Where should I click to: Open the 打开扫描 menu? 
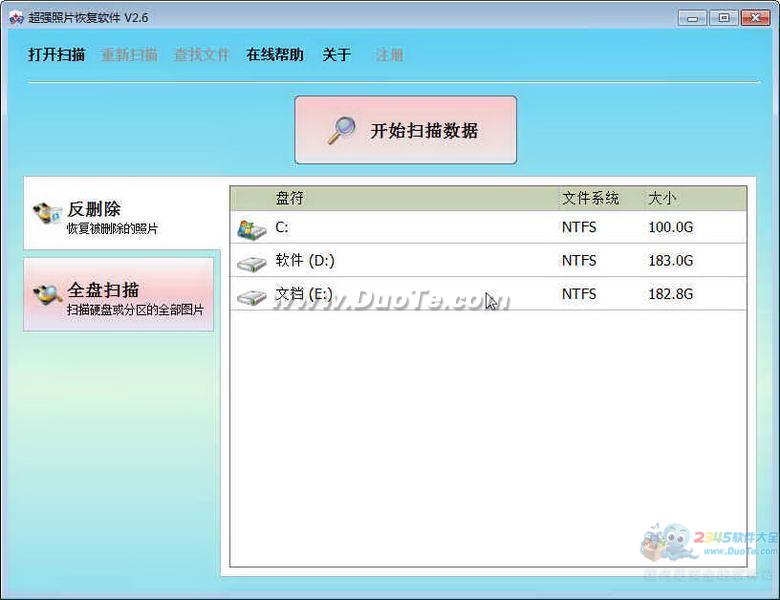pos(56,55)
